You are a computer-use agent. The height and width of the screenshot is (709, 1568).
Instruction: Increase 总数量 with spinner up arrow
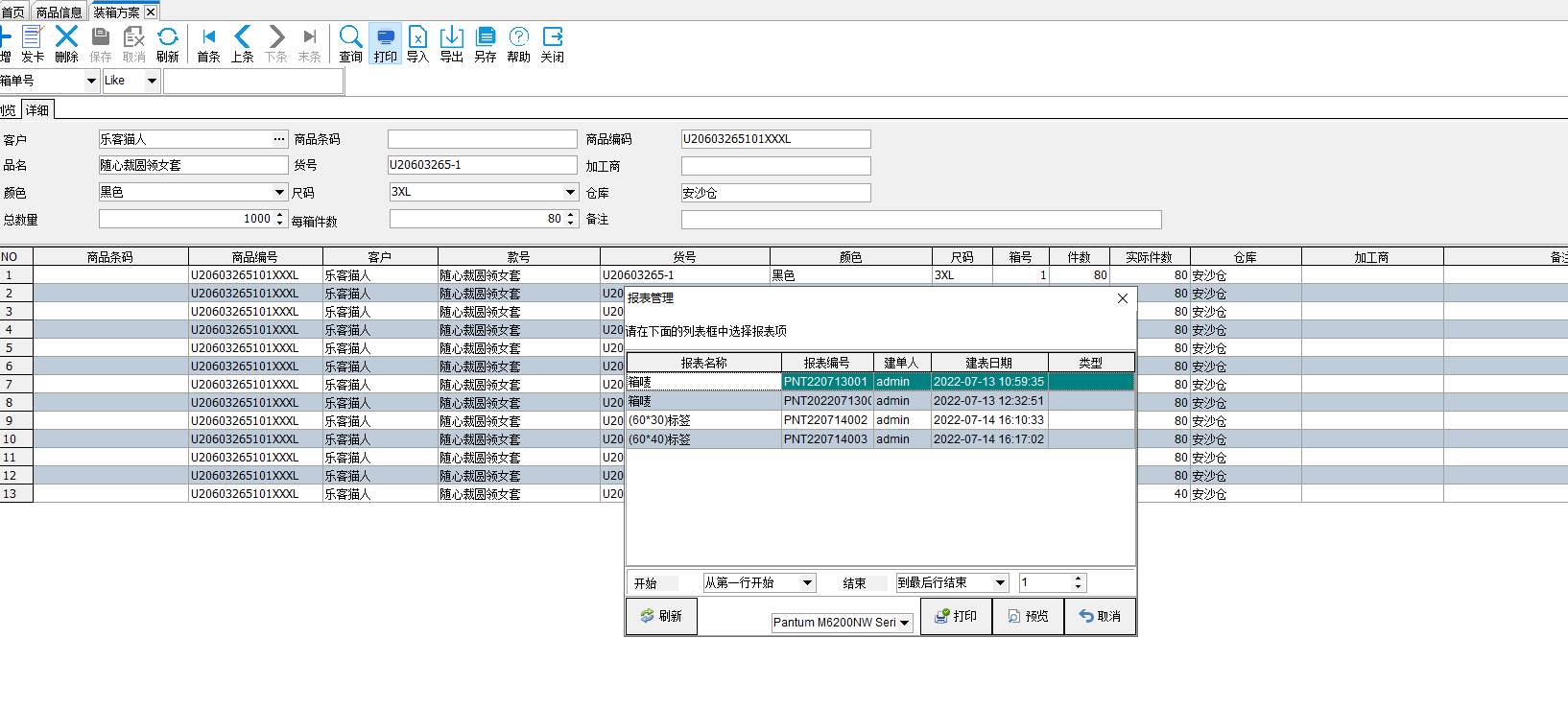pos(280,215)
